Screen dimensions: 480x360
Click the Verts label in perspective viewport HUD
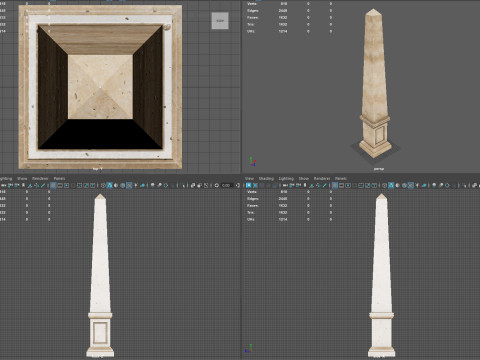coord(252,4)
